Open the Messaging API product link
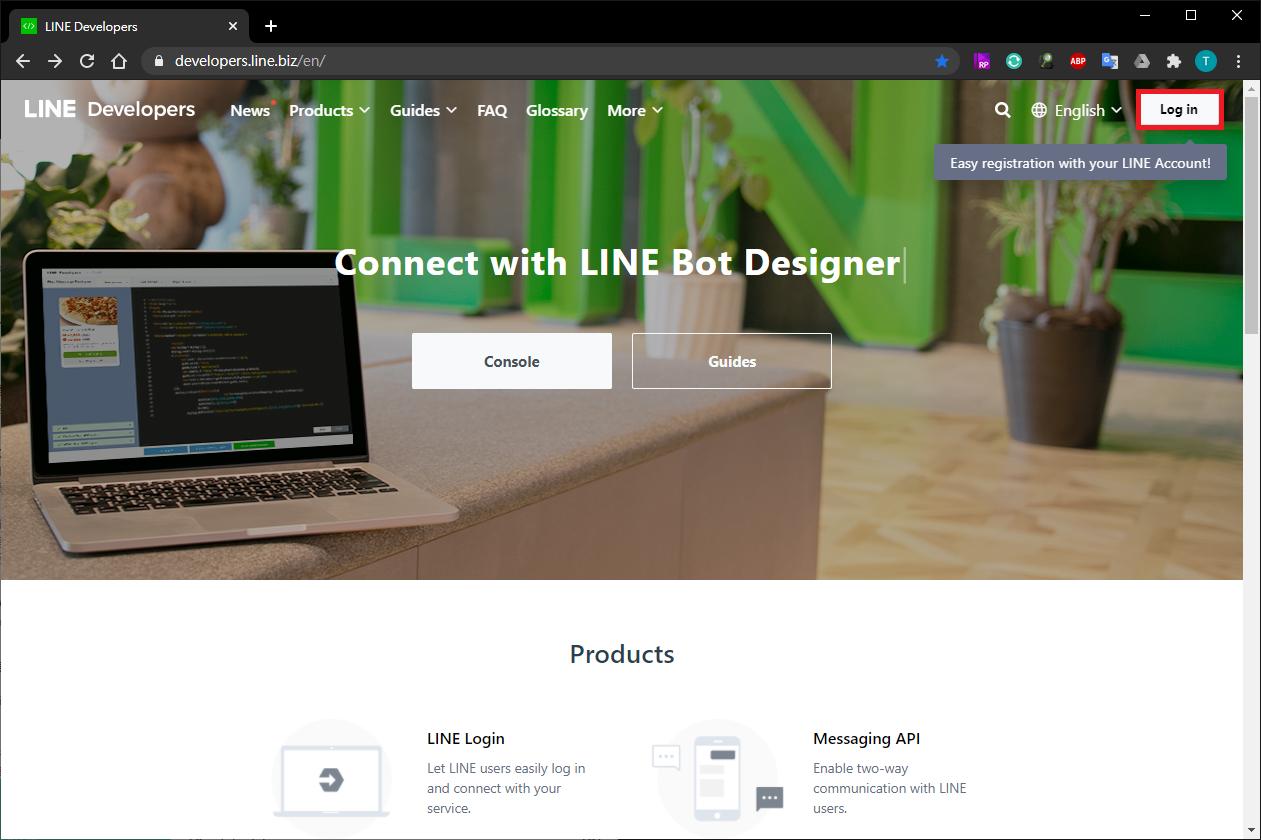1261x840 pixels. pos(866,739)
